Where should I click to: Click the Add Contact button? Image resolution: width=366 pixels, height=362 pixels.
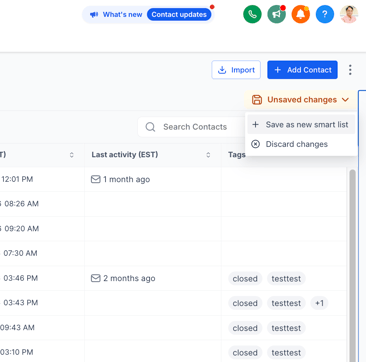302,70
